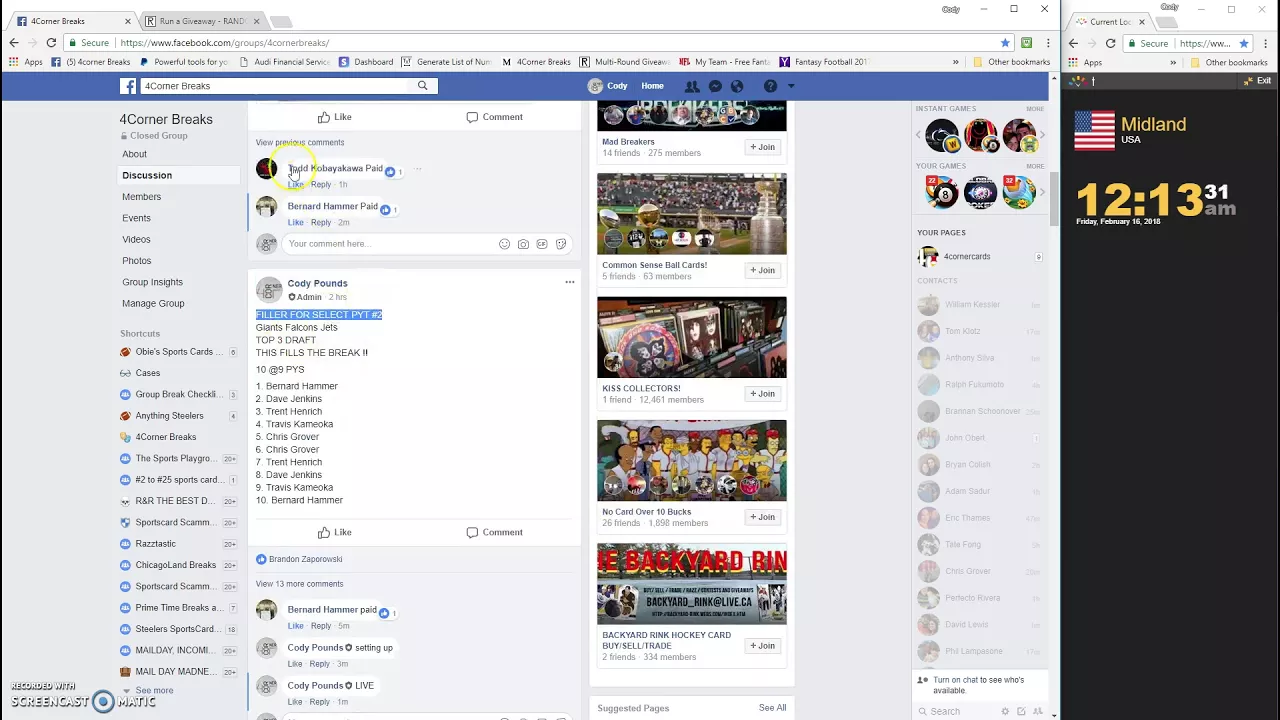
Task: View previous comments link
Action: tap(300, 142)
